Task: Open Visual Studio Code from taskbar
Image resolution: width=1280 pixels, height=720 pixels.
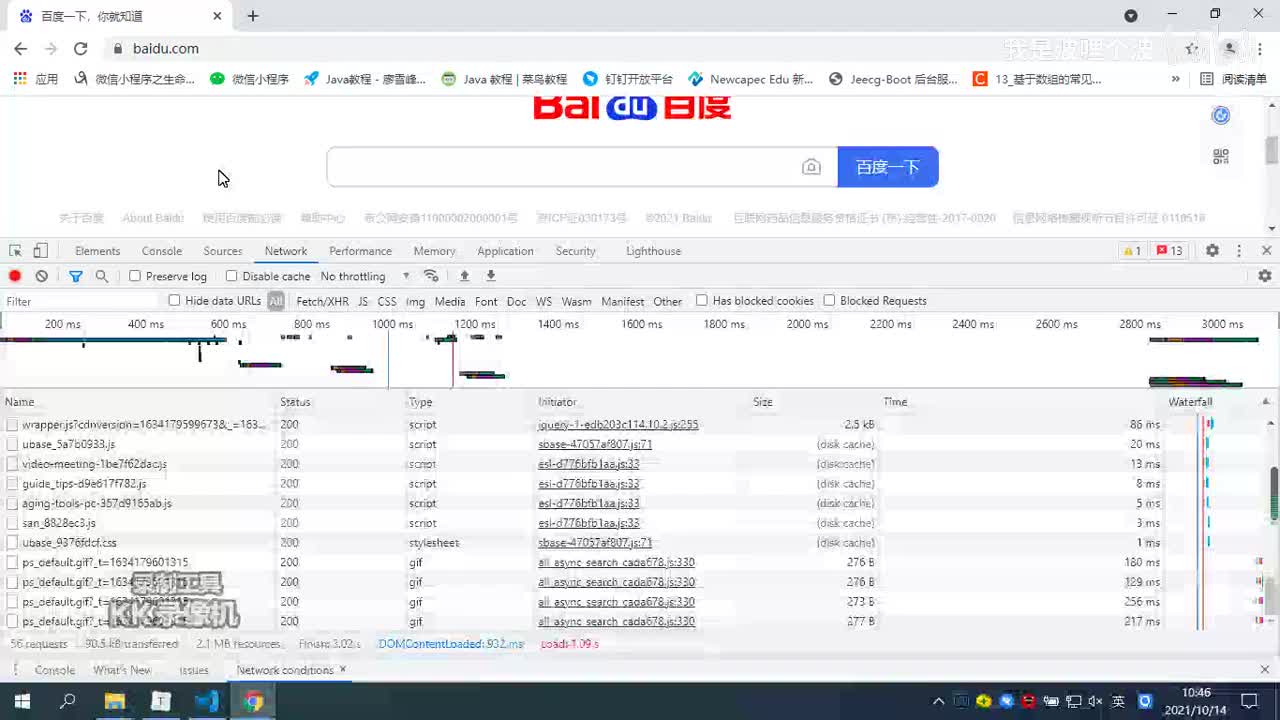Action: (x=207, y=701)
